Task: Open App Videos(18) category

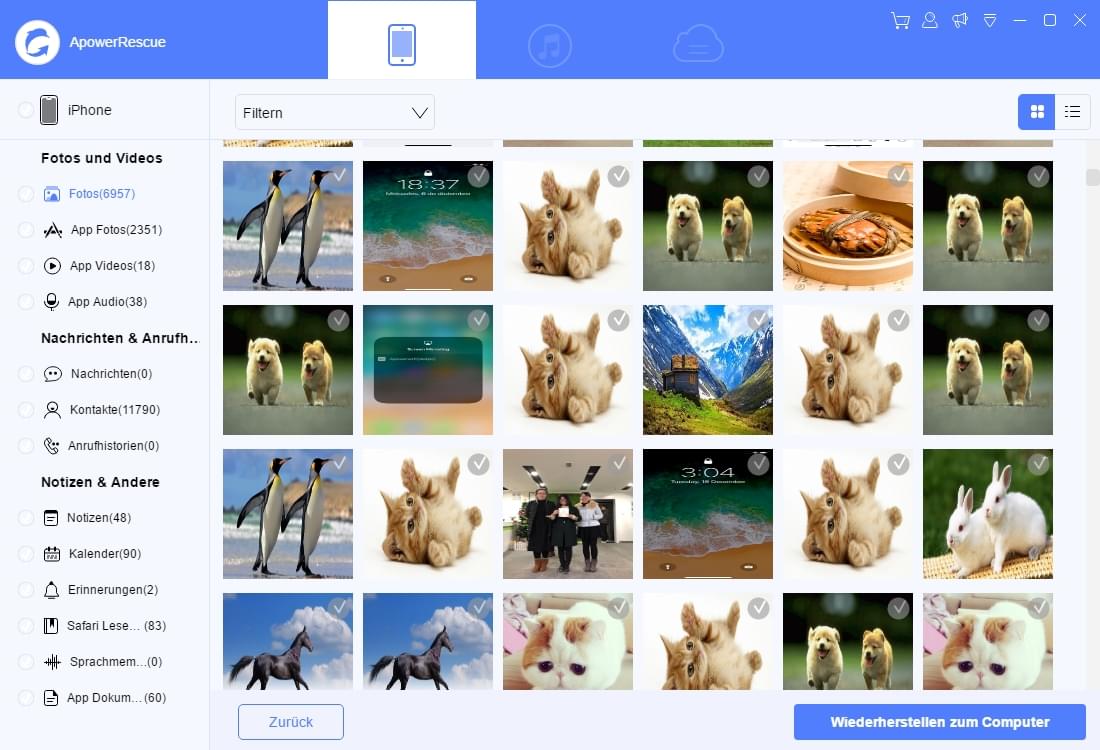Action: click(112, 266)
